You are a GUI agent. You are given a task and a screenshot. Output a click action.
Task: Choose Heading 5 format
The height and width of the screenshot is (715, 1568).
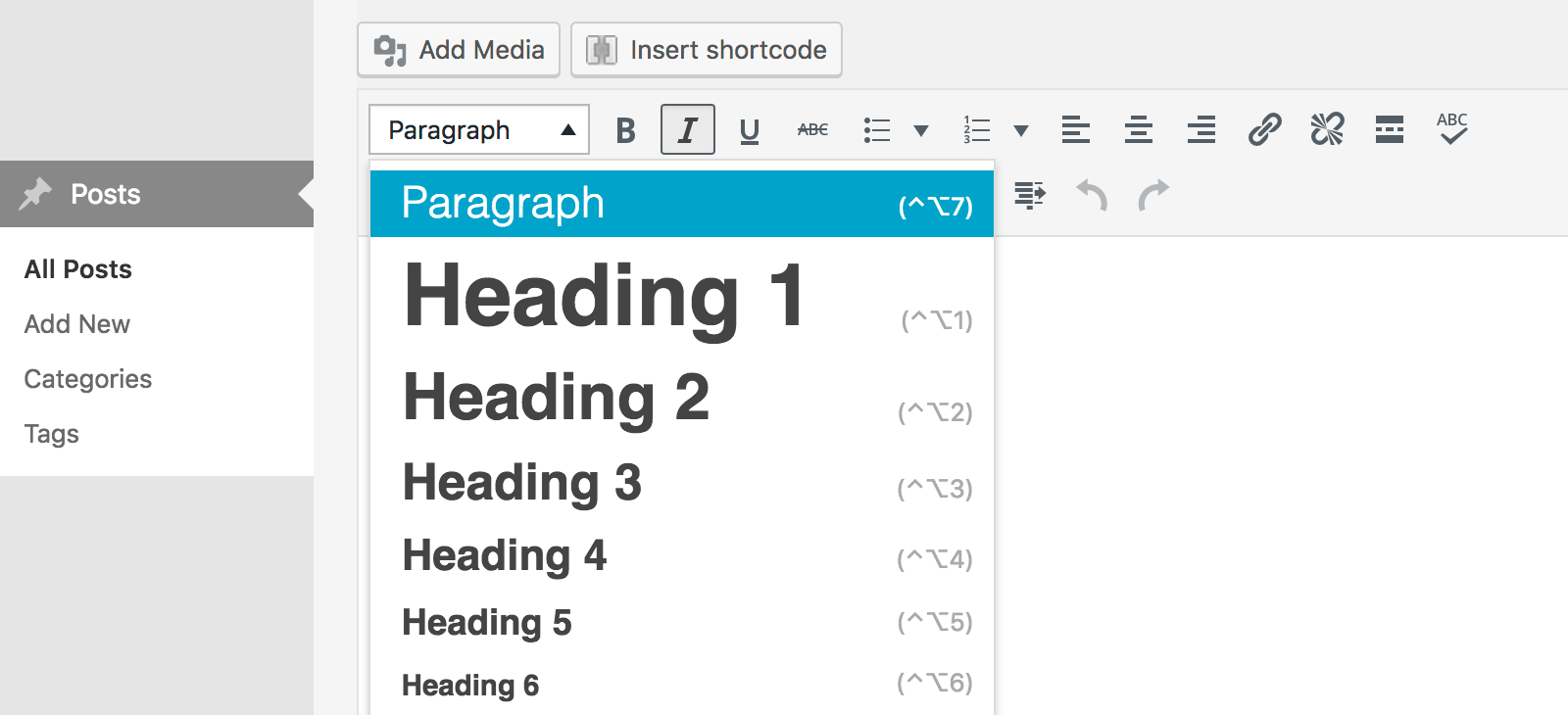click(x=682, y=622)
